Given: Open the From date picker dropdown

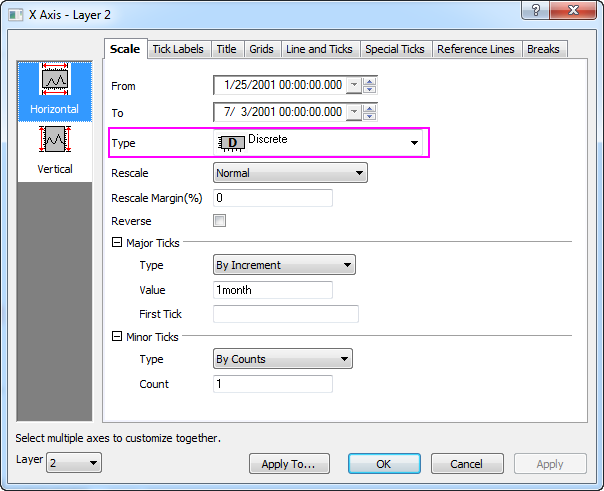Looking at the screenshot, I should (x=352, y=86).
